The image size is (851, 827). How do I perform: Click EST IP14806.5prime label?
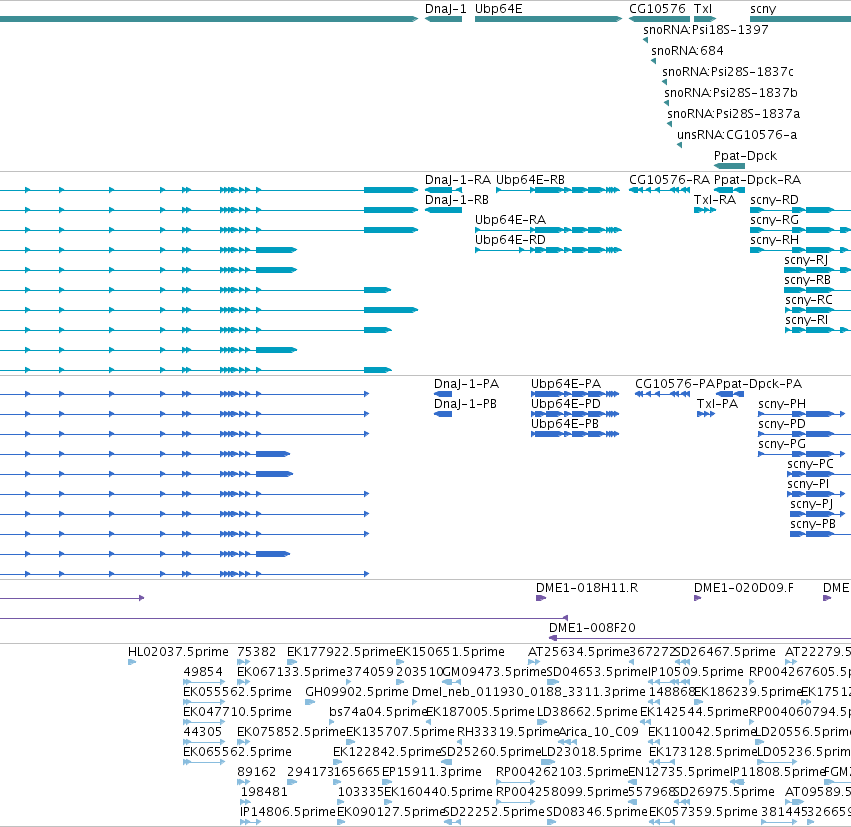(x=288, y=812)
